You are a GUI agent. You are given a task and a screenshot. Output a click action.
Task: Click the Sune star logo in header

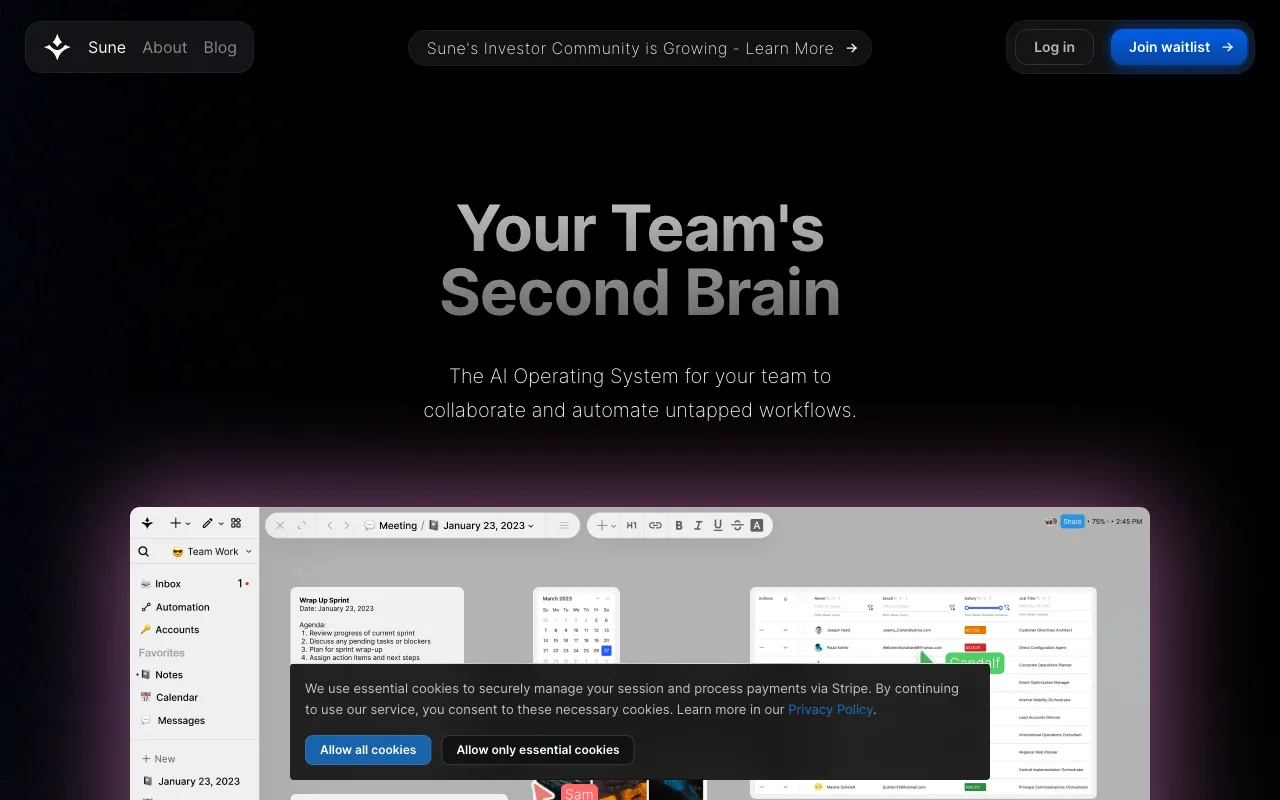pos(57,47)
